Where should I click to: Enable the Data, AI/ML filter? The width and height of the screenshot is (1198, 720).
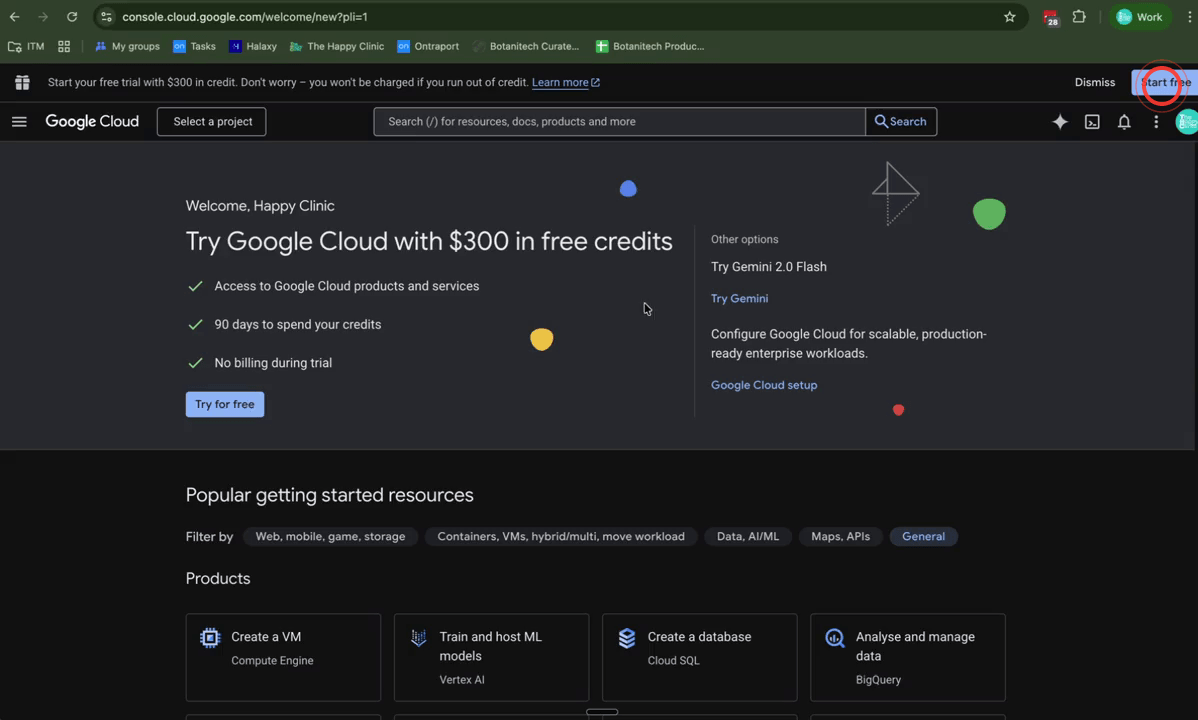[747, 536]
